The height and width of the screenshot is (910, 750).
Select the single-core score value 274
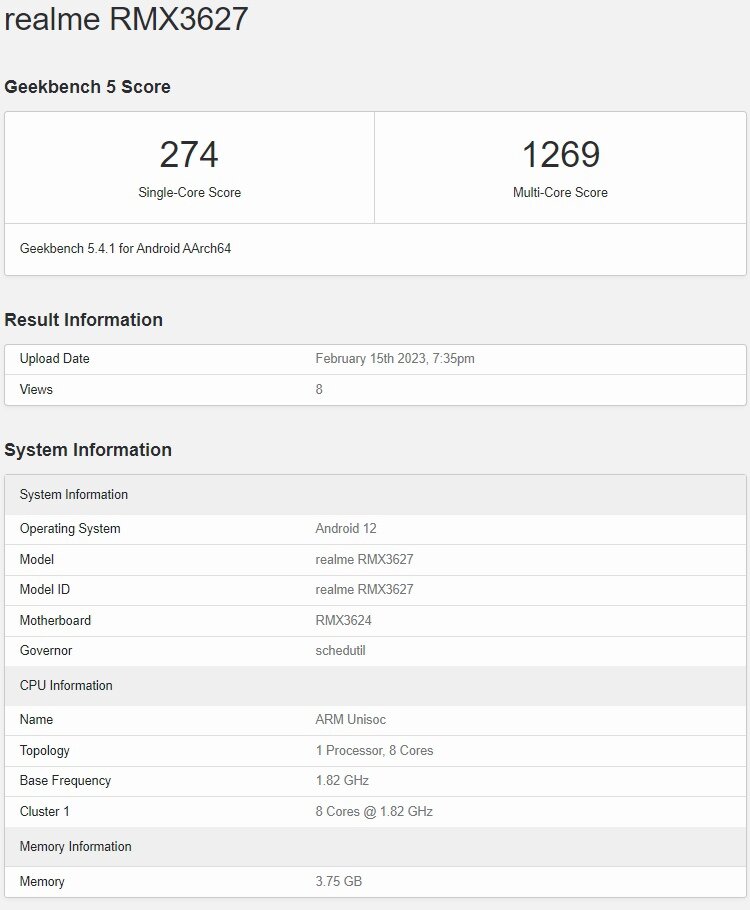tap(189, 154)
